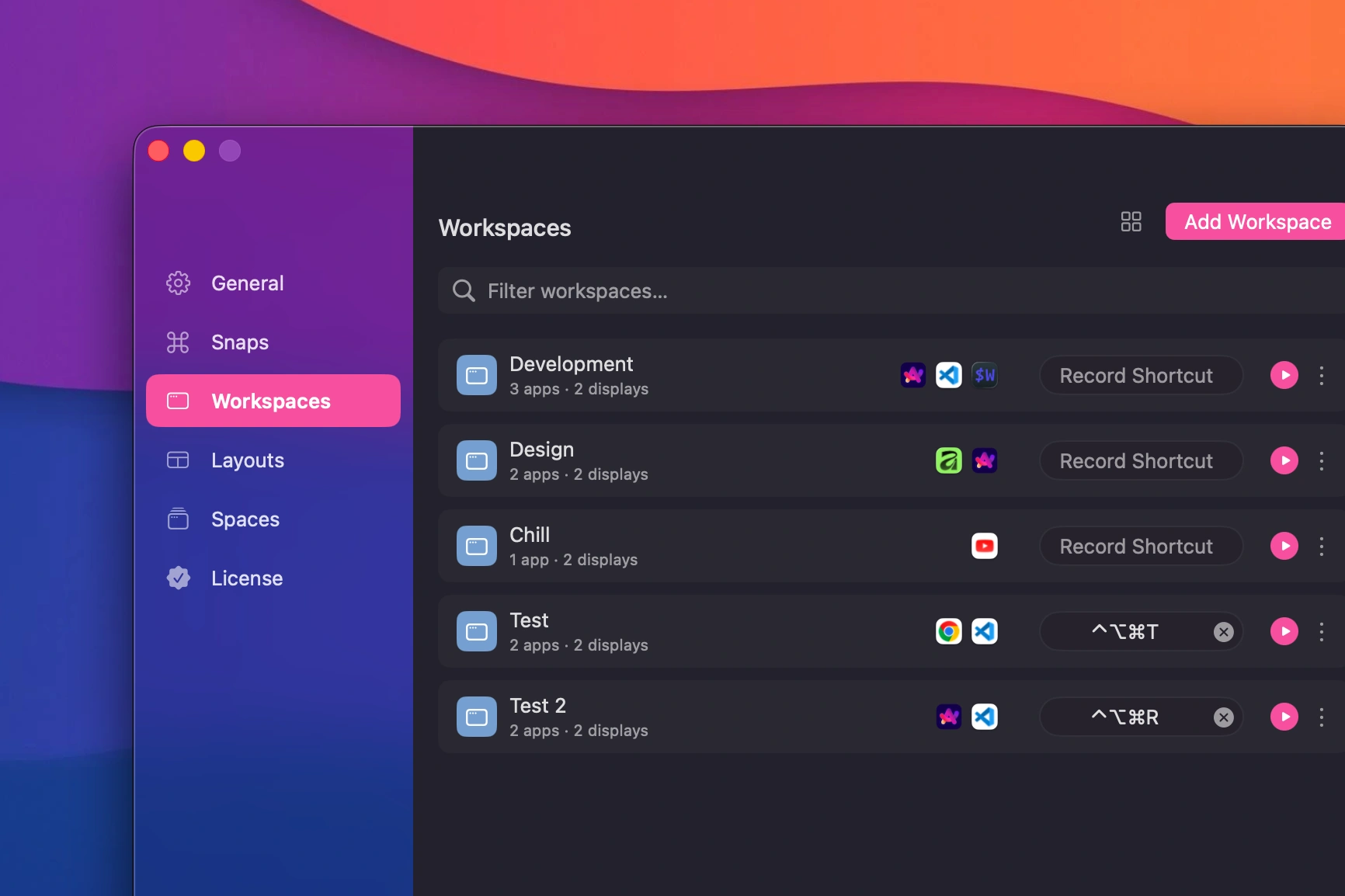This screenshot has height=896, width=1345.
Task: Open more options for Development workspace
Action: coord(1322,376)
